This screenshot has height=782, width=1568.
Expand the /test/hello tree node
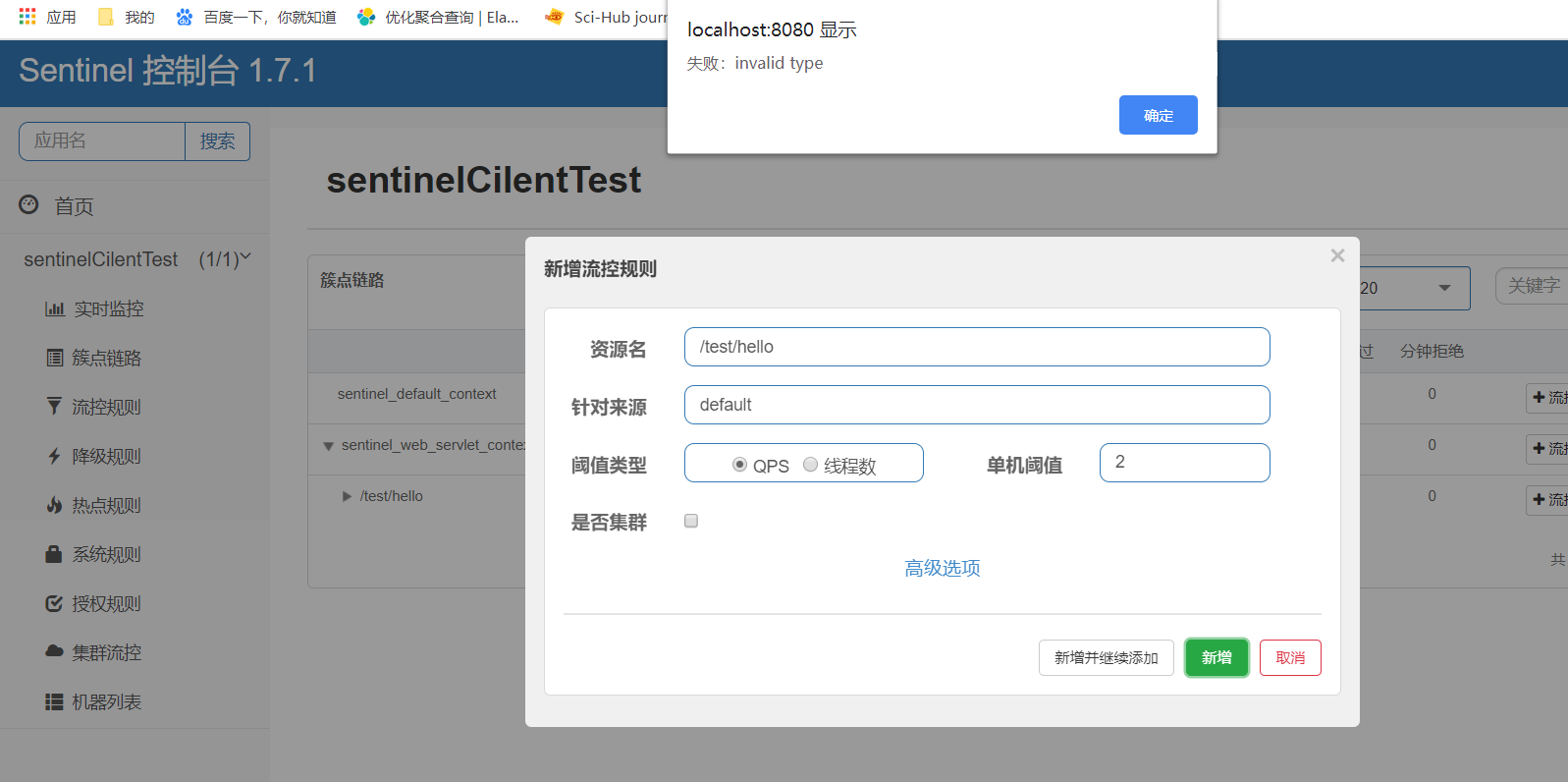coord(347,496)
